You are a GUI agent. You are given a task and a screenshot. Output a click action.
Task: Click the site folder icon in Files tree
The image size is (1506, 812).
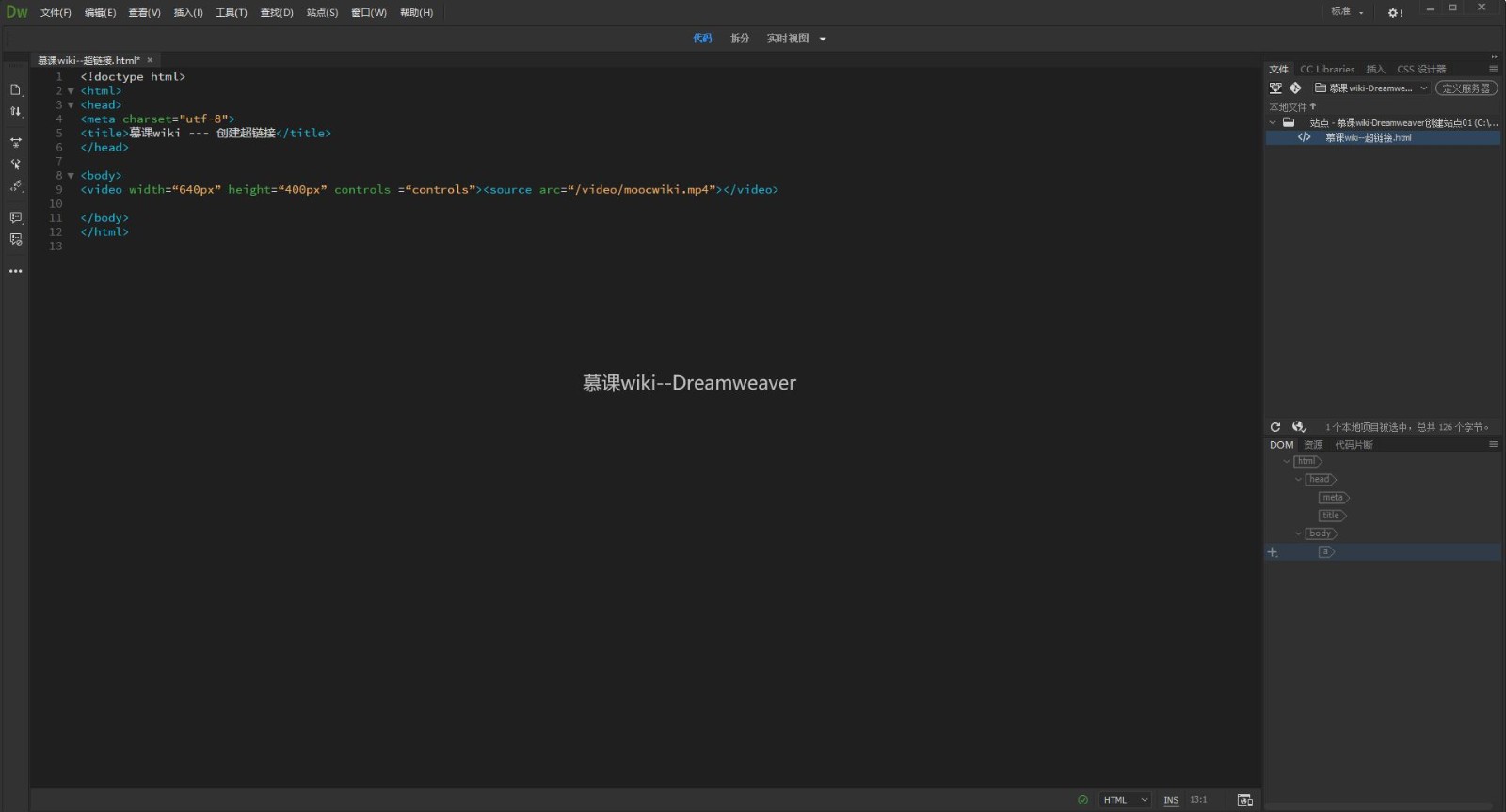(x=1289, y=122)
